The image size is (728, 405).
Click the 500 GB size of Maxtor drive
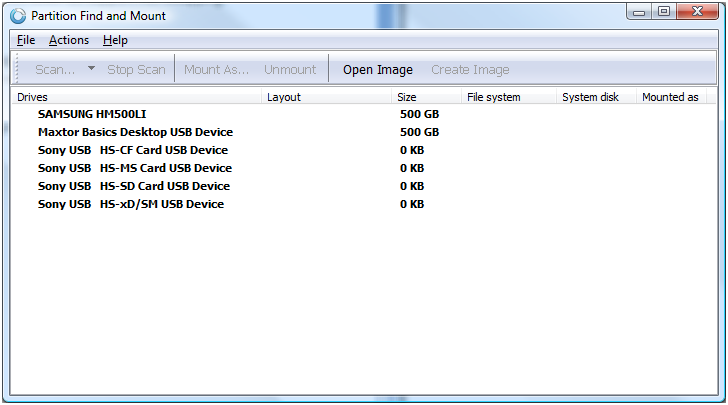419,132
